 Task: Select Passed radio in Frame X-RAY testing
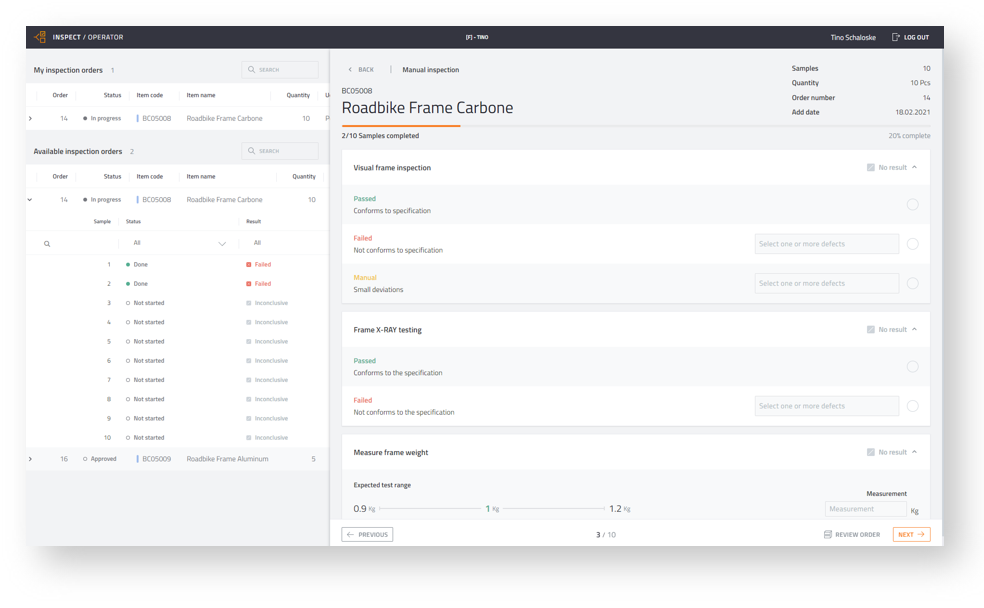tap(912, 366)
